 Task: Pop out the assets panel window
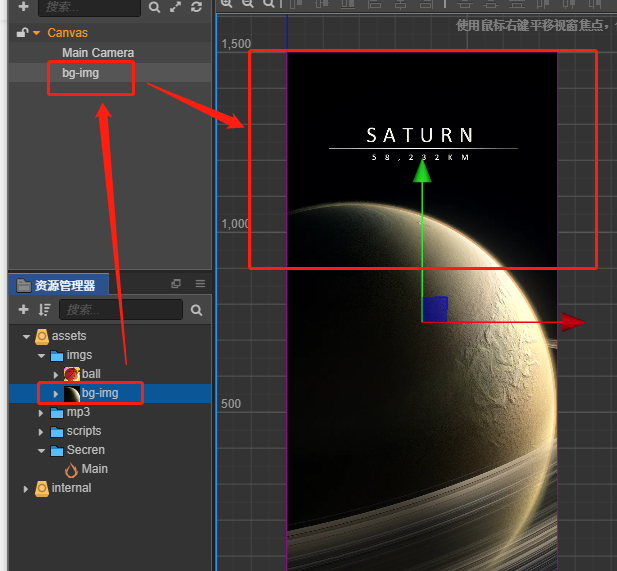tap(176, 284)
